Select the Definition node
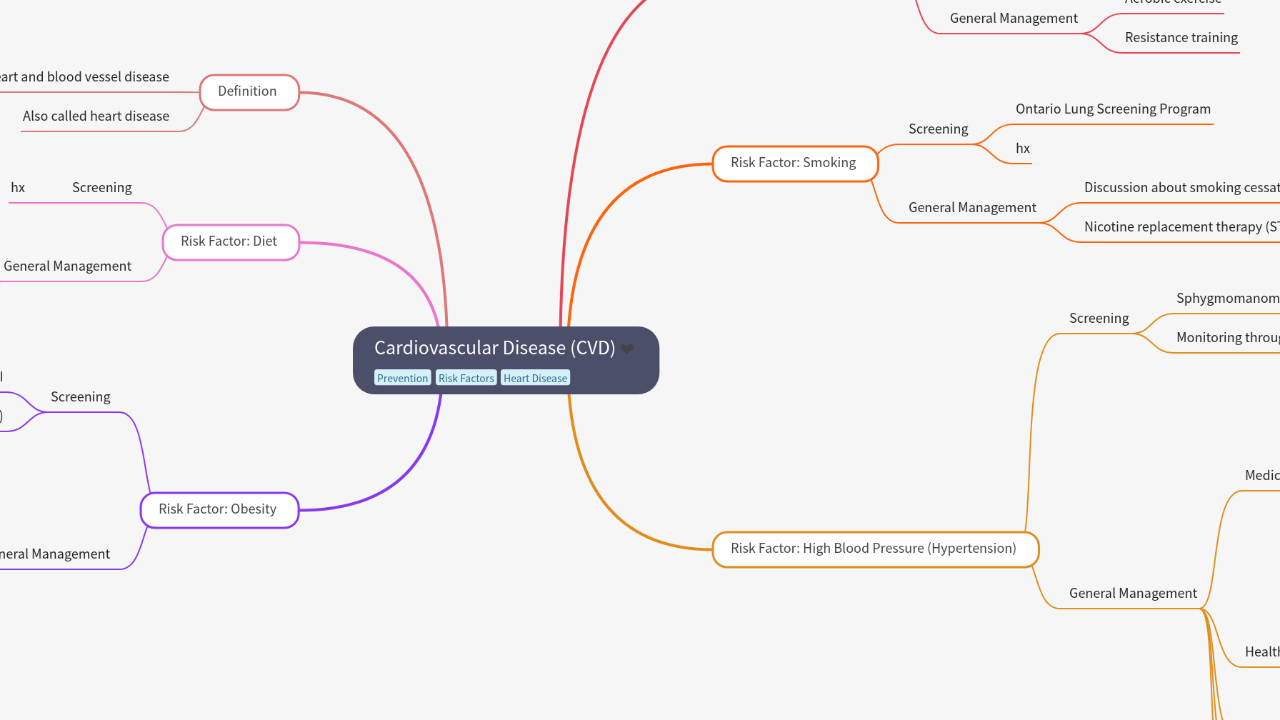This screenshot has width=1280, height=720. click(248, 92)
